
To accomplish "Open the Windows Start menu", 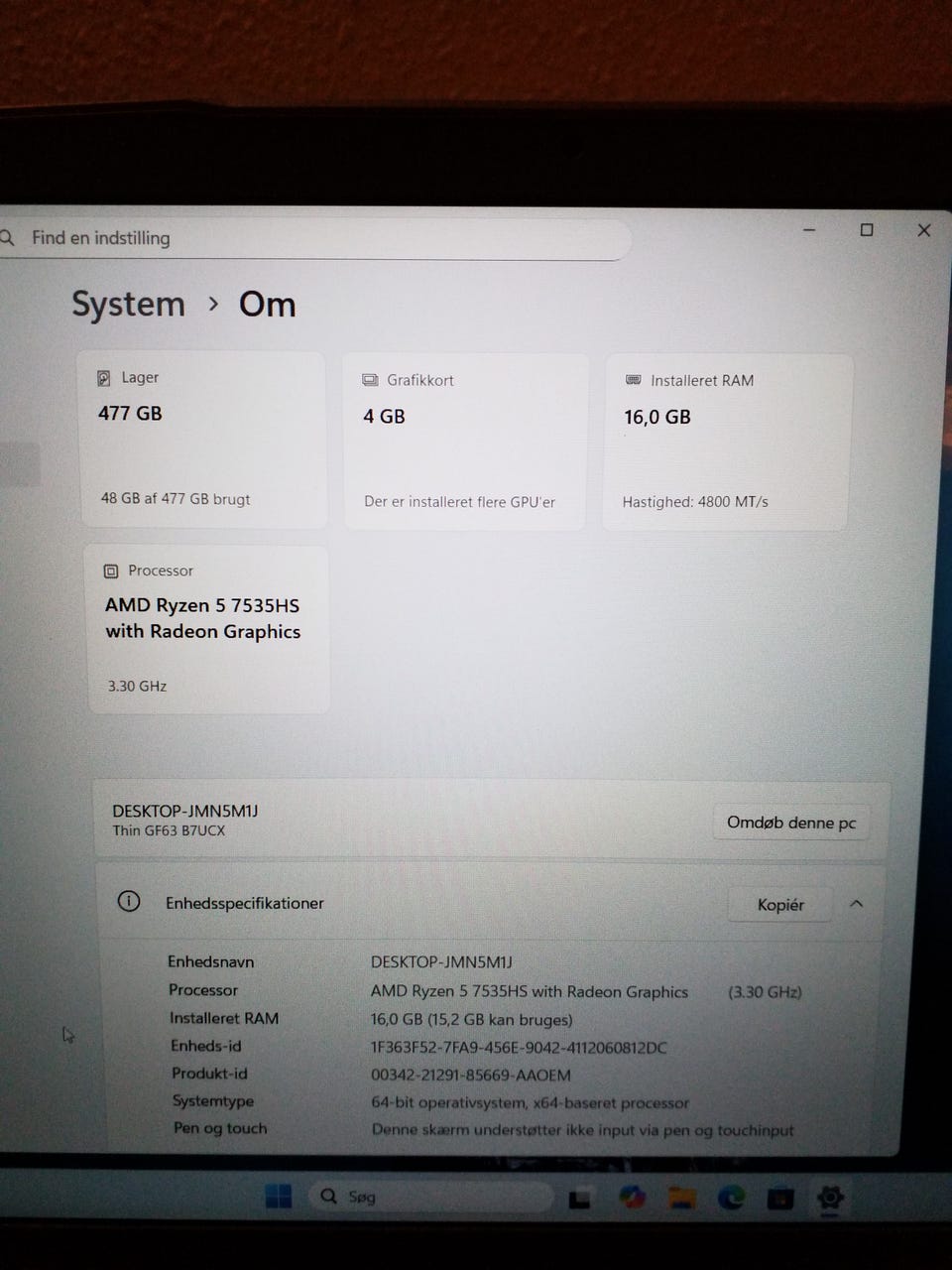I will pyautogui.click(x=279, y=1197).
